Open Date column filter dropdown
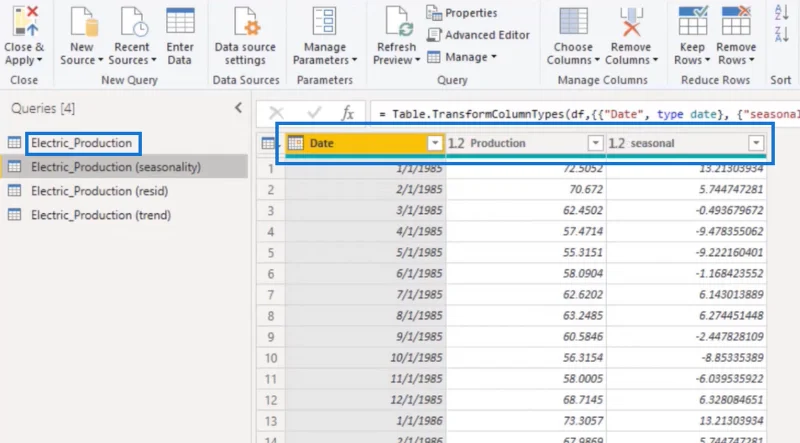The image size is (800, 443). 435,143
